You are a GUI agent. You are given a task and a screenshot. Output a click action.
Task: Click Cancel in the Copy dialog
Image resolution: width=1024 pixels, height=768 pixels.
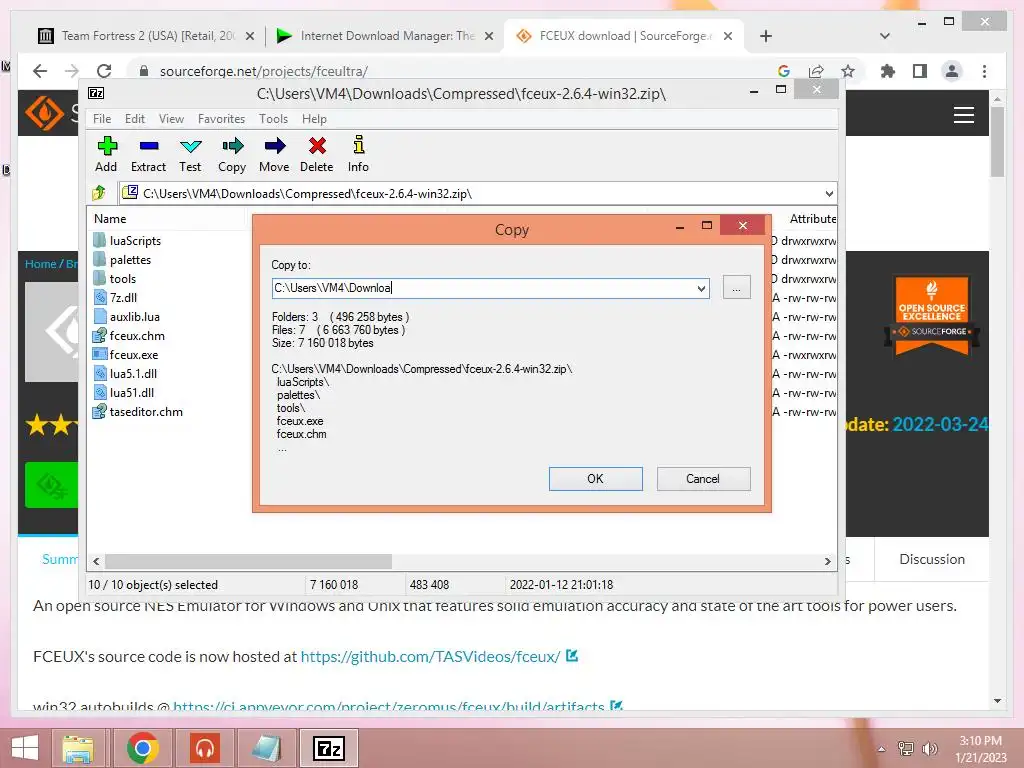[x=703, y=479]
